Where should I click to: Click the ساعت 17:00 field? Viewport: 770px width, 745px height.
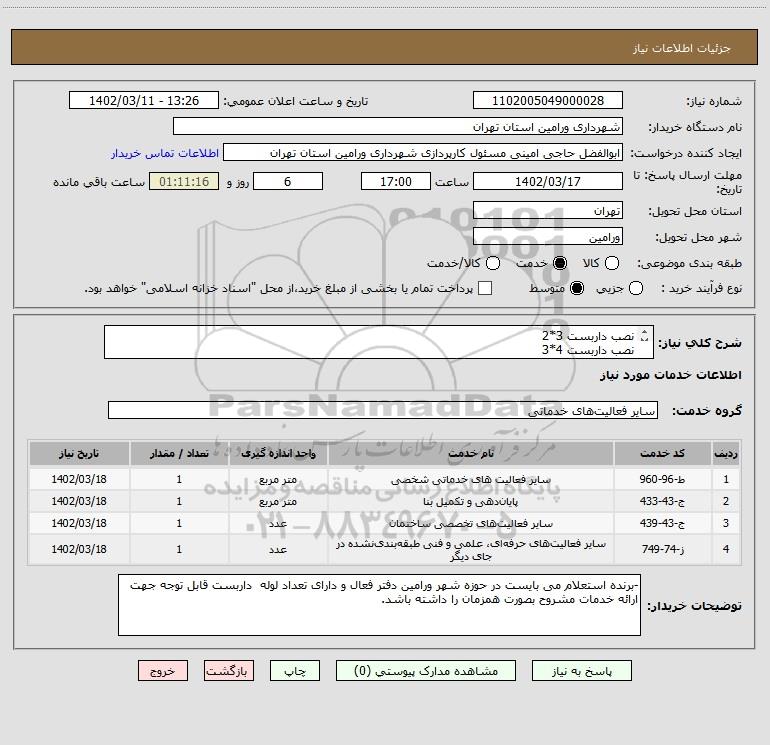coord(396,181)
